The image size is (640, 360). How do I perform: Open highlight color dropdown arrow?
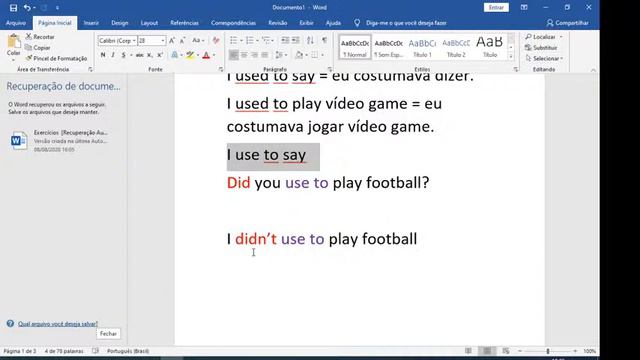click(x=198, y=55)
